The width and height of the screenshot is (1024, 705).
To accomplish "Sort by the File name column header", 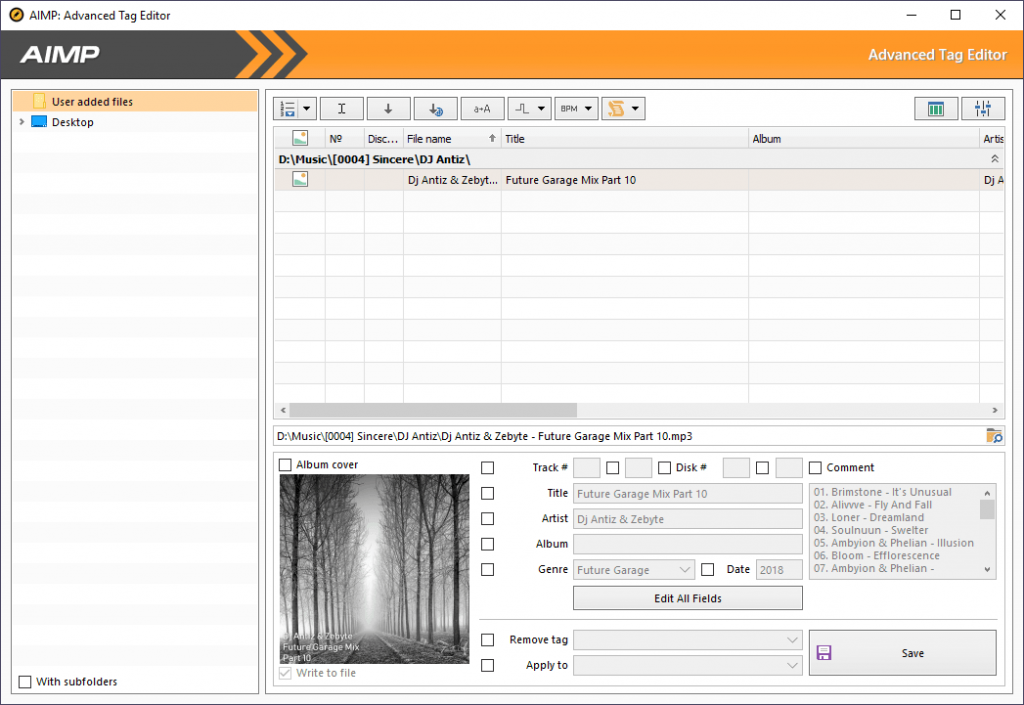I will pos(432,138).
